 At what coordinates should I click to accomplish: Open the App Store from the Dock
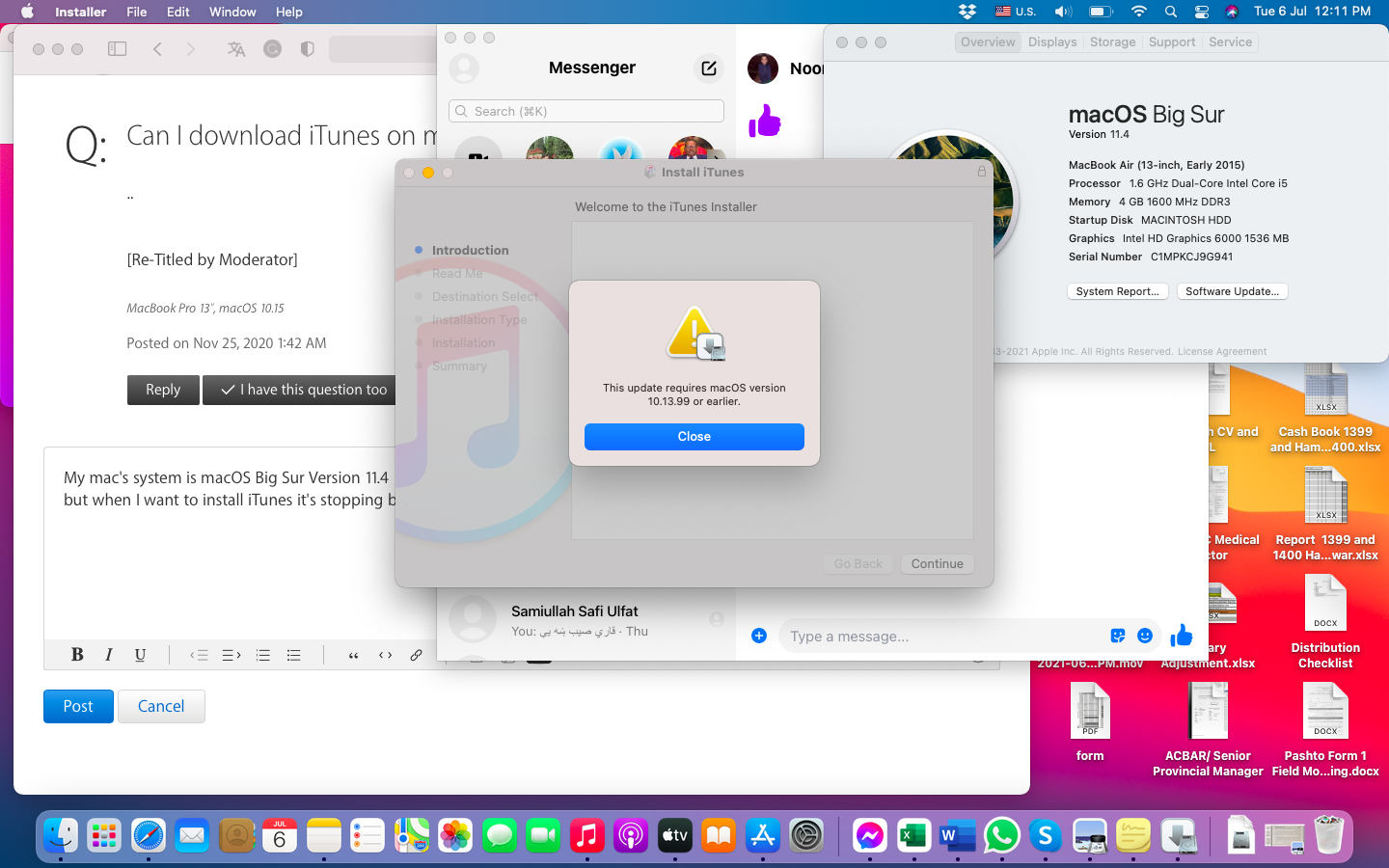(763, 835)
